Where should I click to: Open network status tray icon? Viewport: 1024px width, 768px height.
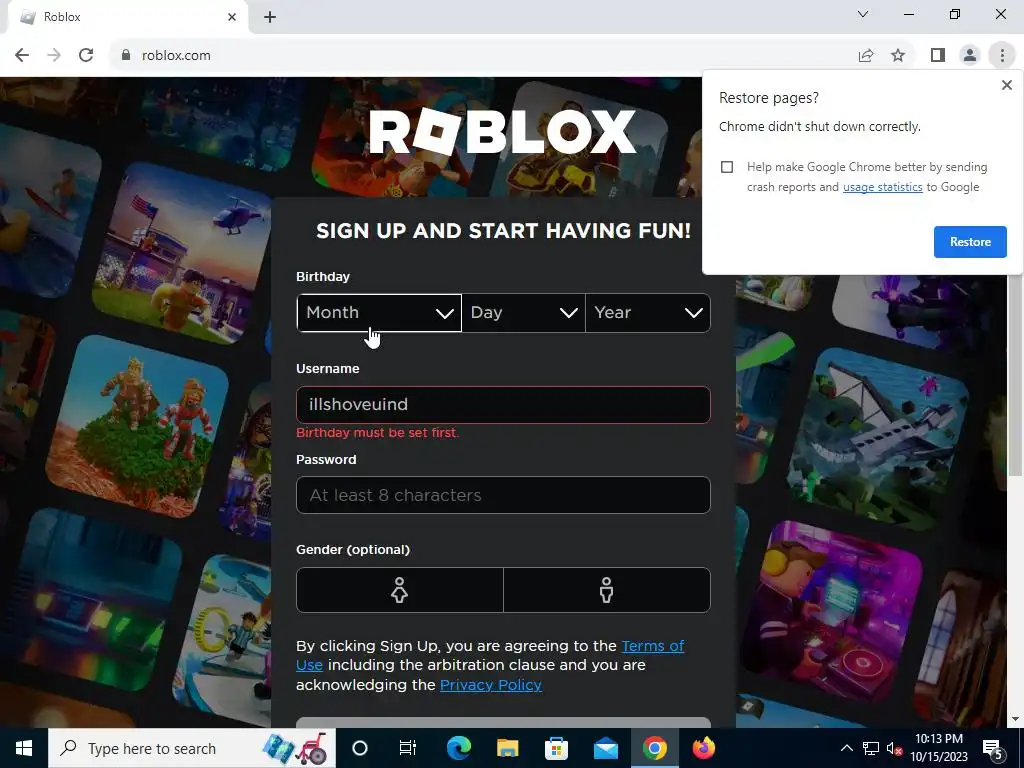click(x=871, y=748)
